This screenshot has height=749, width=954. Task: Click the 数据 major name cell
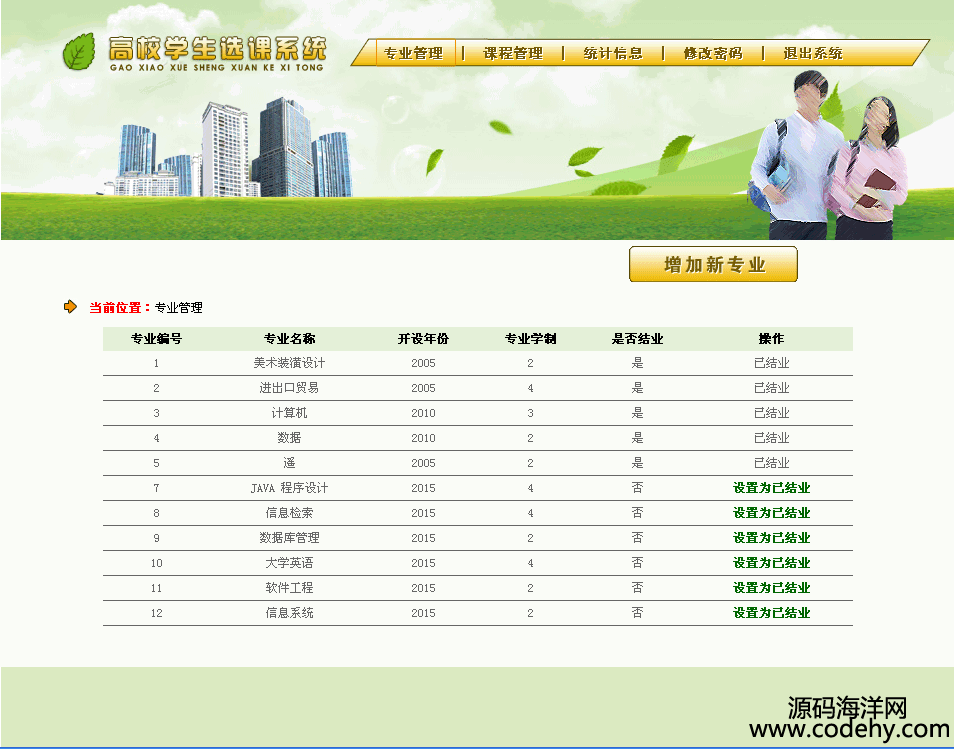tap(289, 438)
